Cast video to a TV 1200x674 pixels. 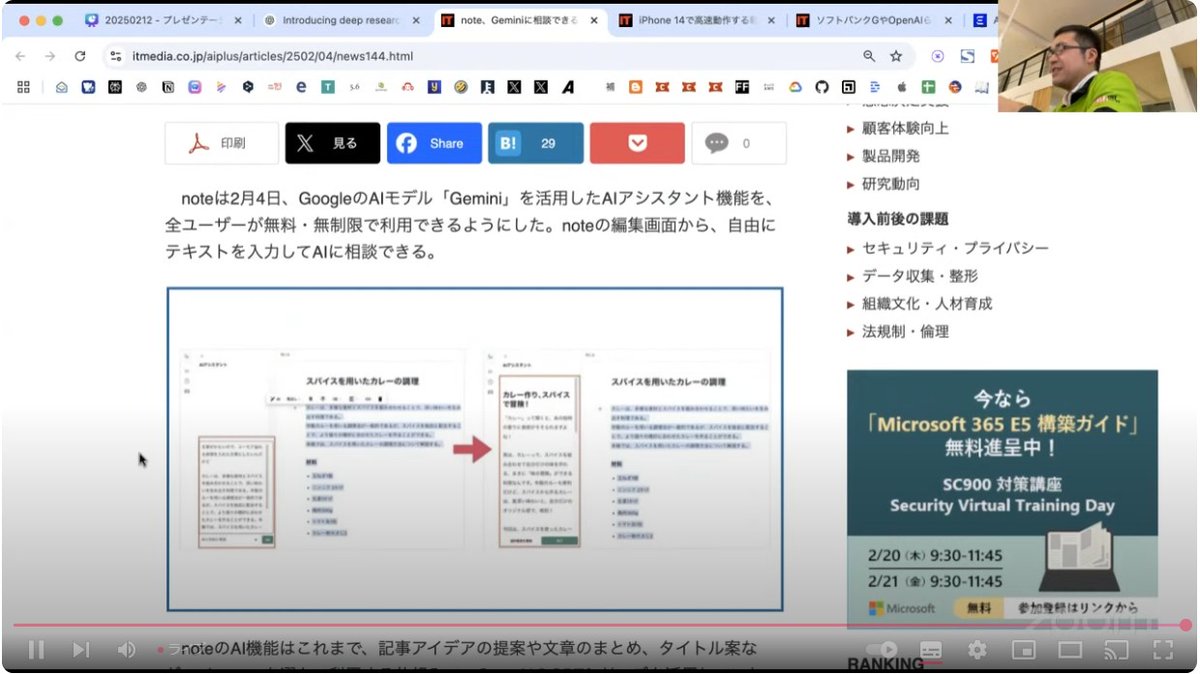(x=1116, y=650)
